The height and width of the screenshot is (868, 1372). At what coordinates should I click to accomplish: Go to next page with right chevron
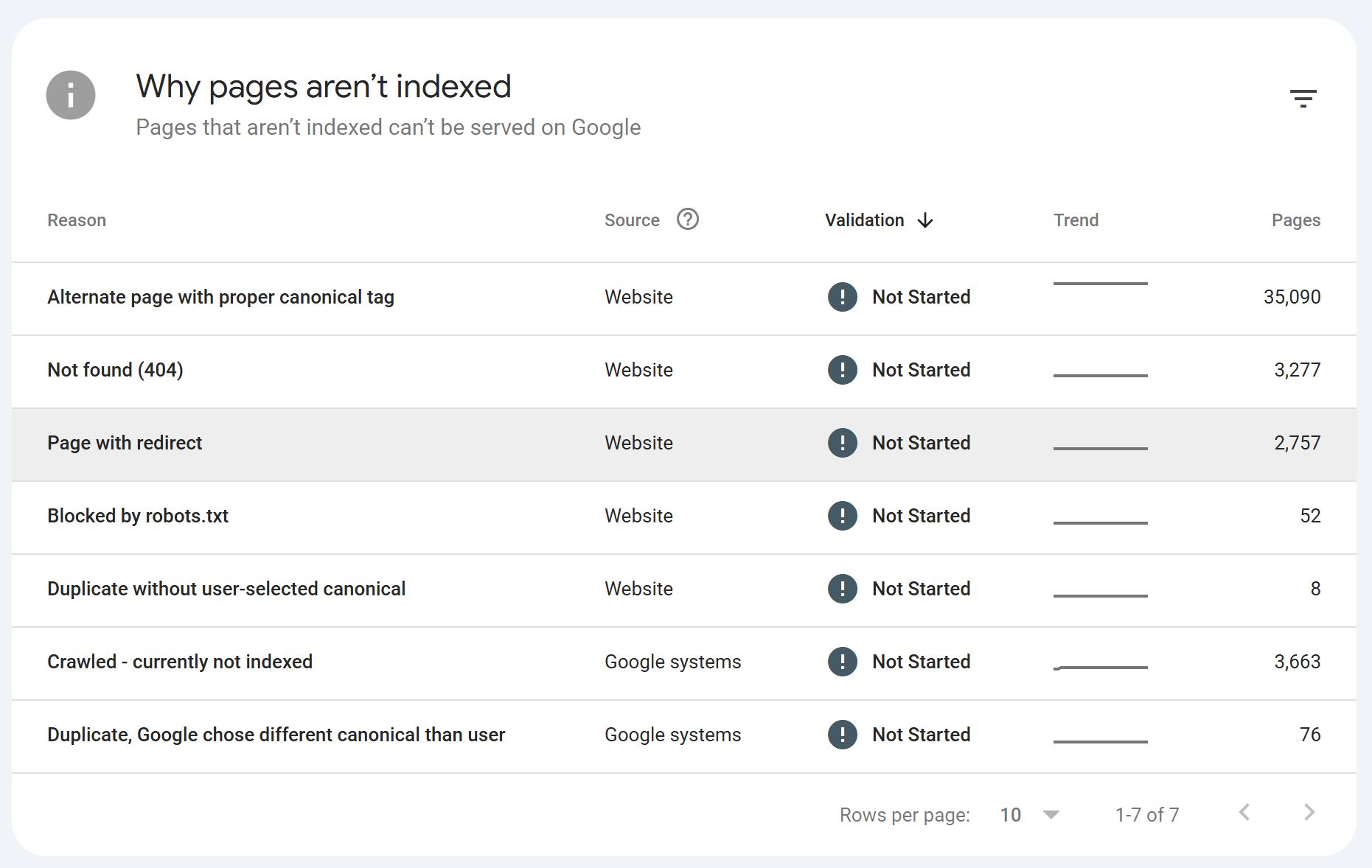[x=1309, y=813]
